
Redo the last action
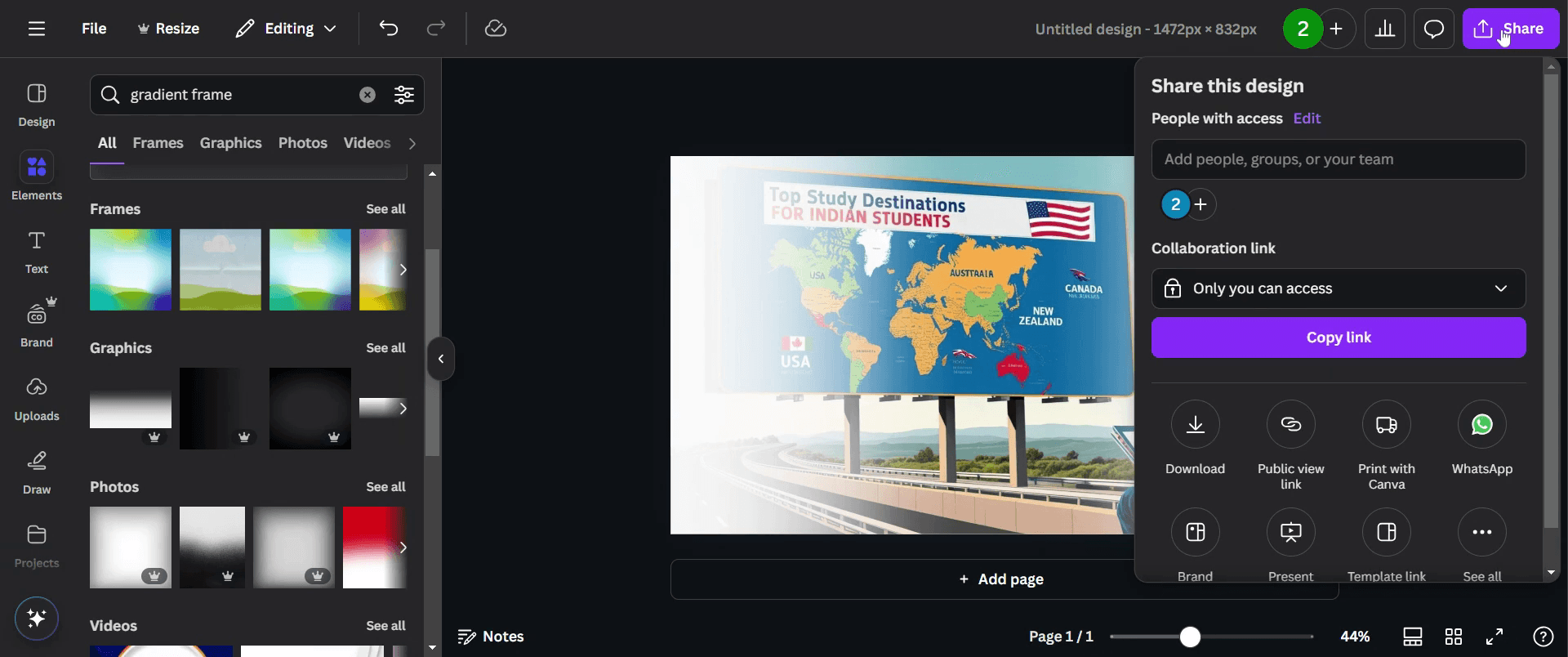pyautogui.click(x=436, y=29)
